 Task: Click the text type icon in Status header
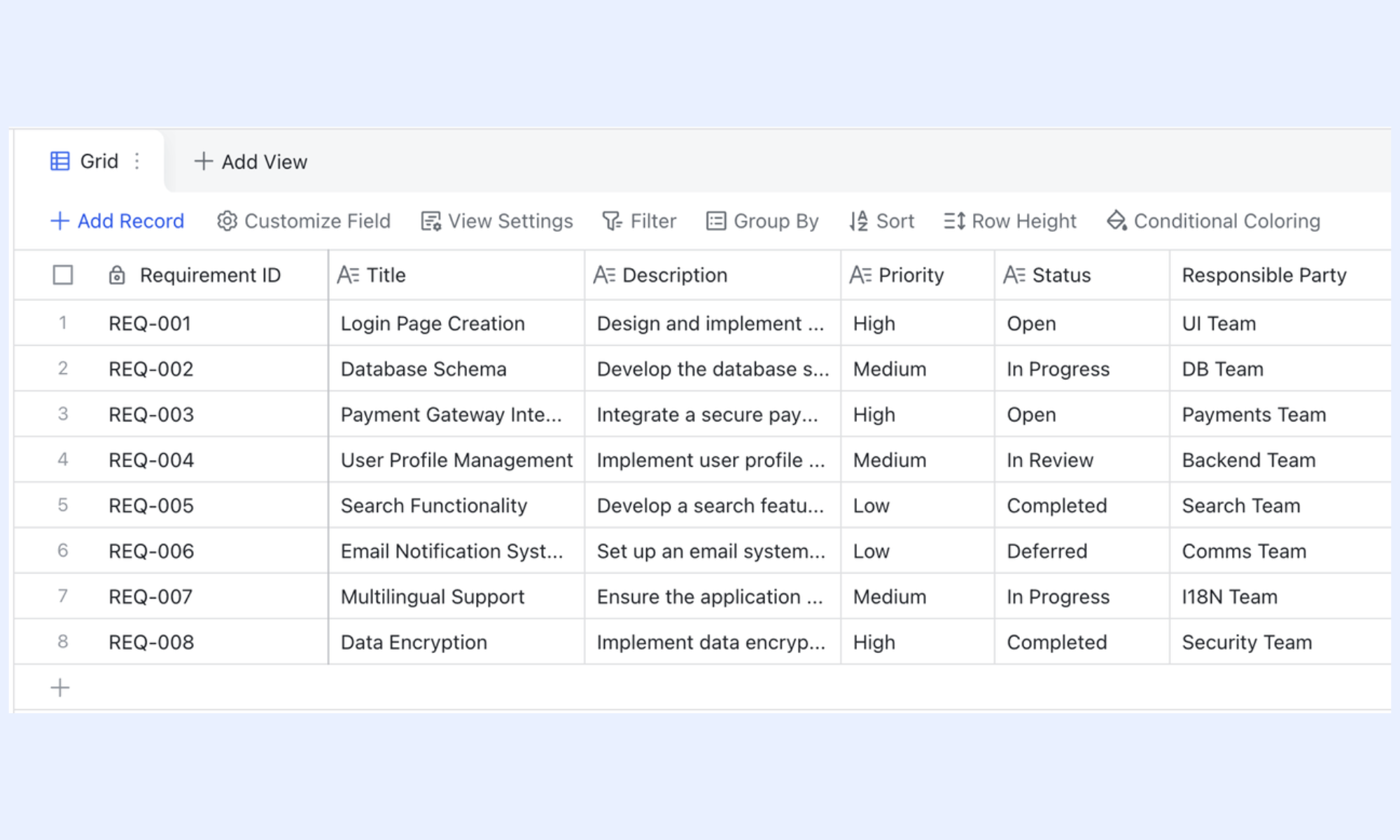(x=1014, y=275)
